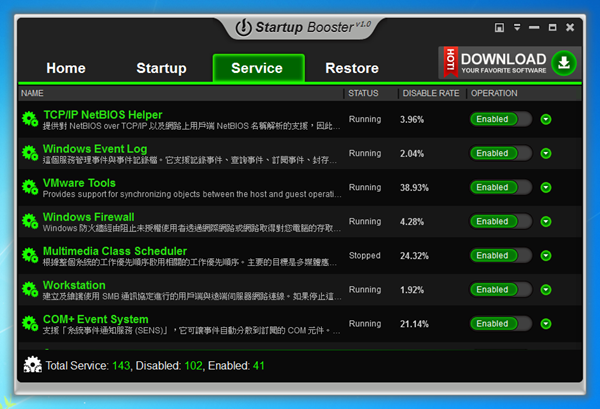This screenshot has height=409, width=600.
Task: Click the gear icon beside Multimedia Class Scheduler
Action: 30,255
